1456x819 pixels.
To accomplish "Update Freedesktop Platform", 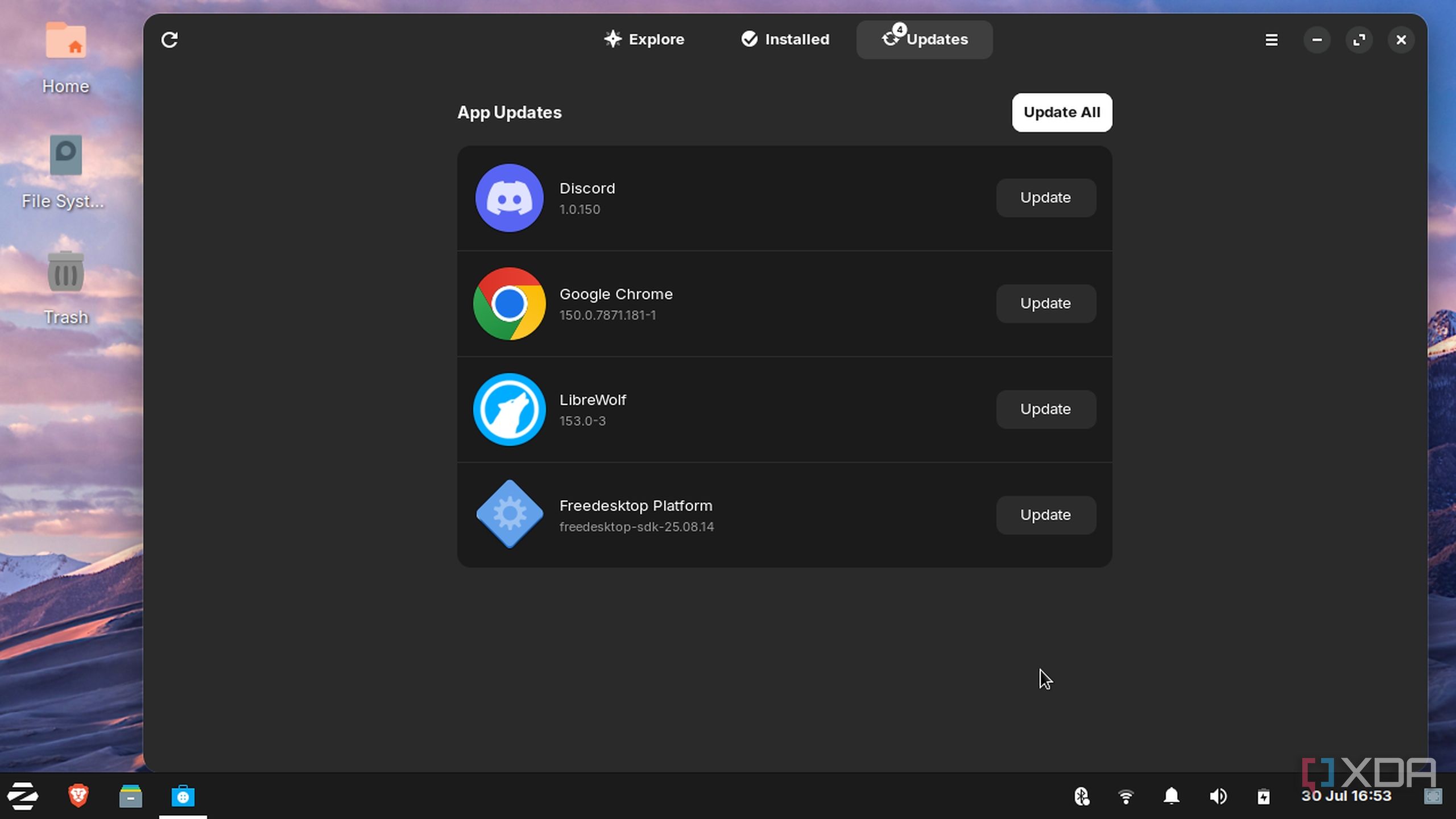I will point(1045,515).
